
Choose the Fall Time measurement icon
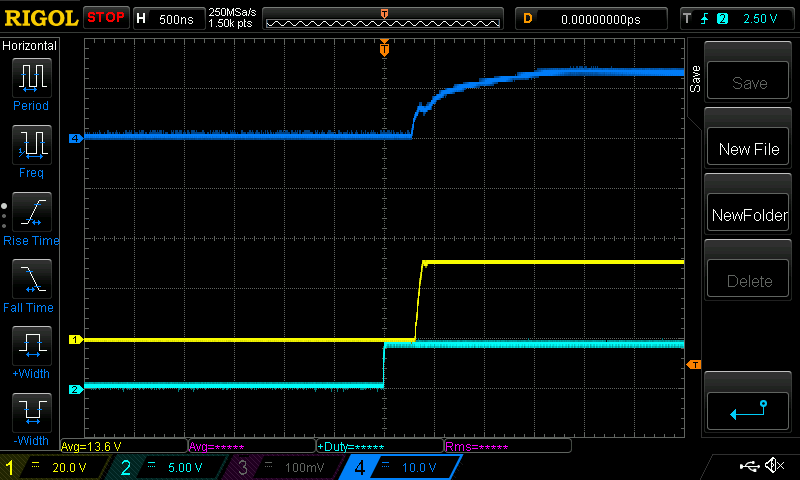point(30,279)
